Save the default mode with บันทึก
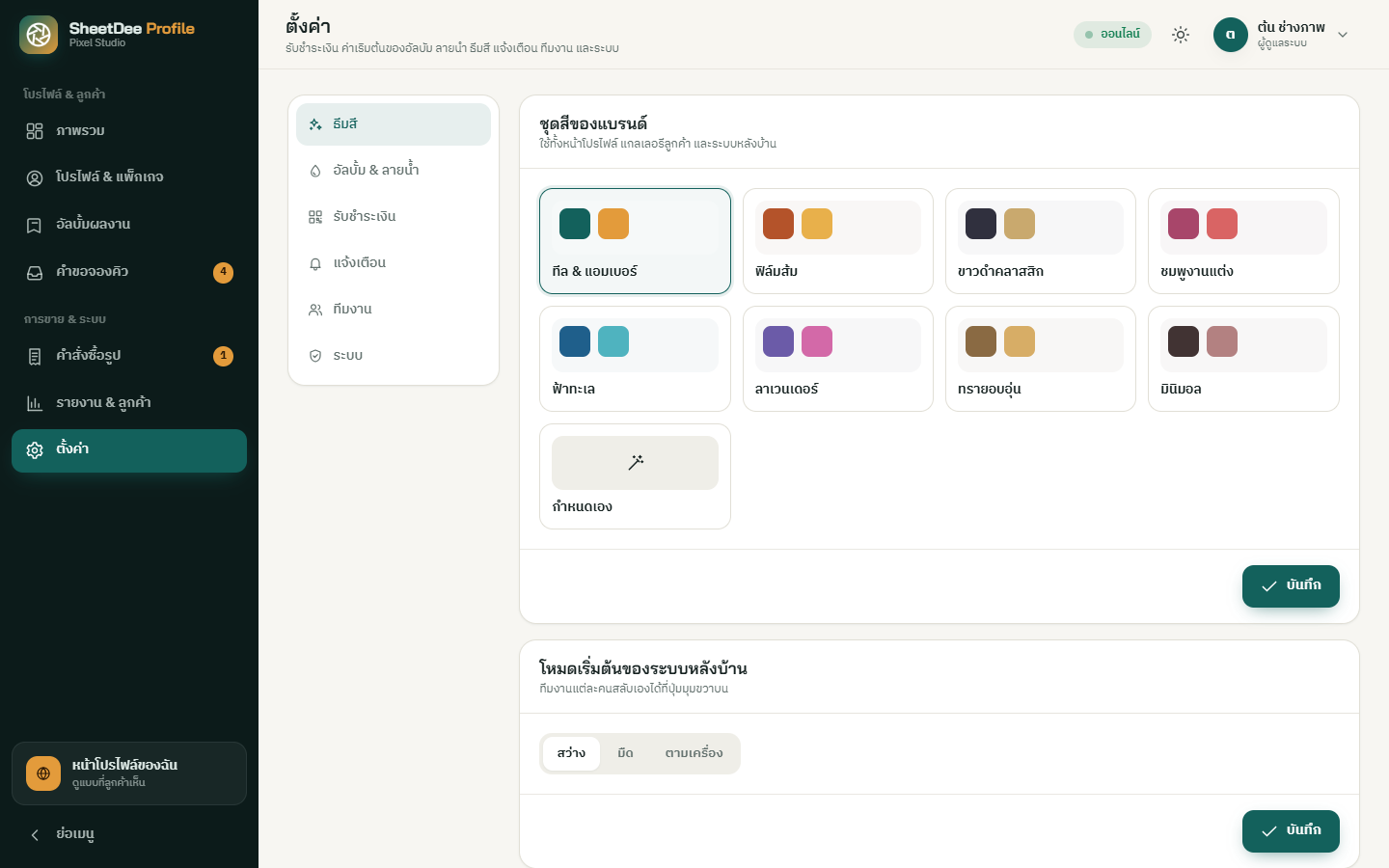The width and height of the screenshot is (1389, 868). pos(1291,831)
